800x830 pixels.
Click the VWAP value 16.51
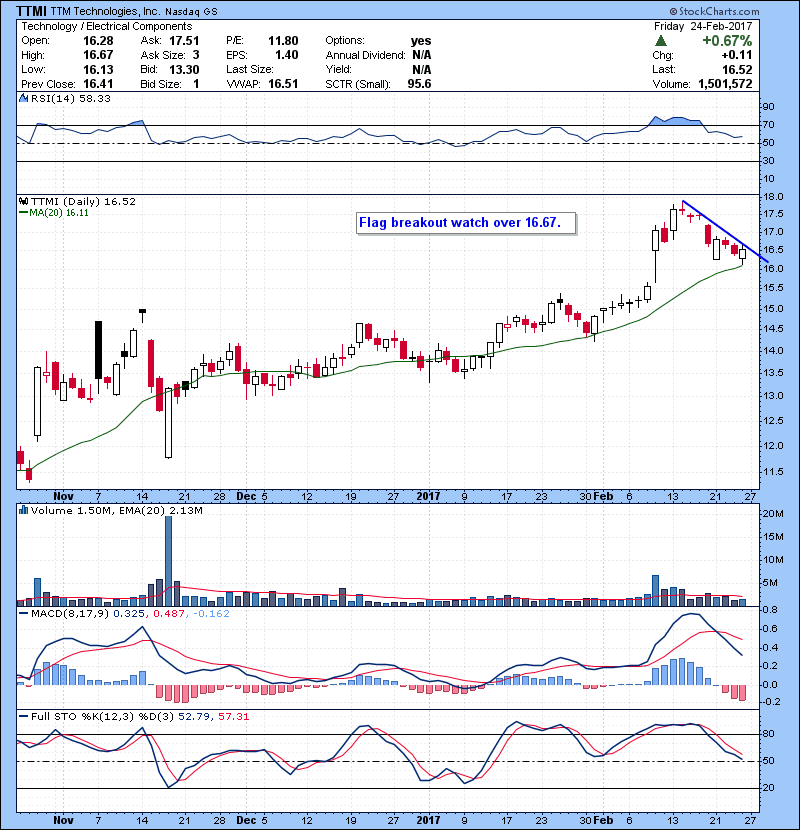283,84
